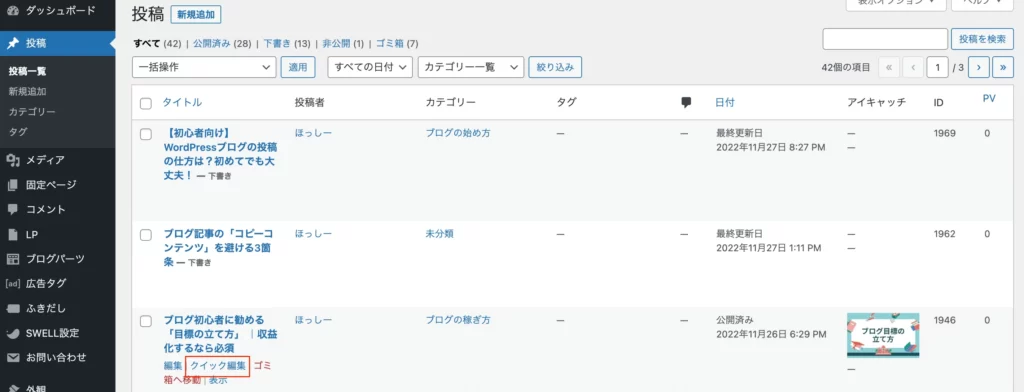
Task: Click the 新規追加 button beside 投稿 heading
Action: point(195,14)
